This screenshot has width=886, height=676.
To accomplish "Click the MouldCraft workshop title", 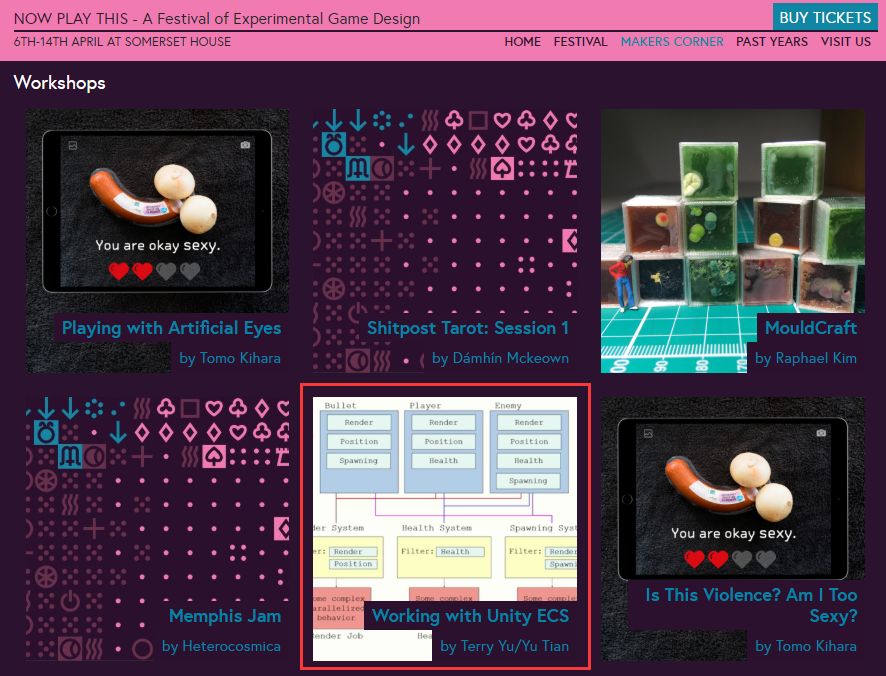I will click(x=810, y=328).
